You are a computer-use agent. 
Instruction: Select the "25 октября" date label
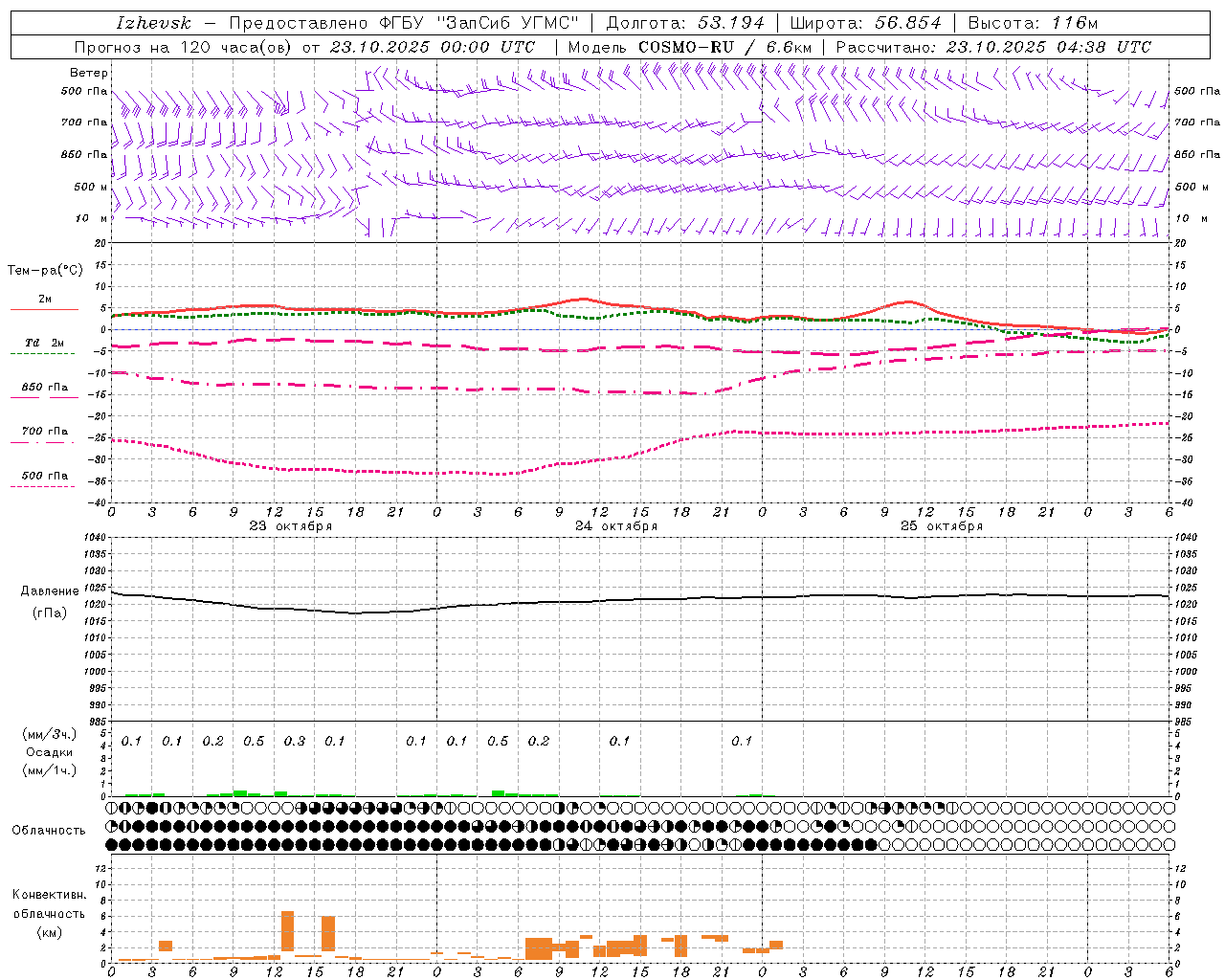coord(942,526)
